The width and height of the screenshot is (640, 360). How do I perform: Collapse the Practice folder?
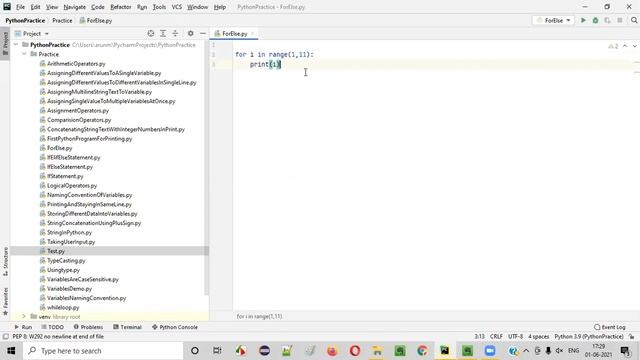click(x=24, y=54)
